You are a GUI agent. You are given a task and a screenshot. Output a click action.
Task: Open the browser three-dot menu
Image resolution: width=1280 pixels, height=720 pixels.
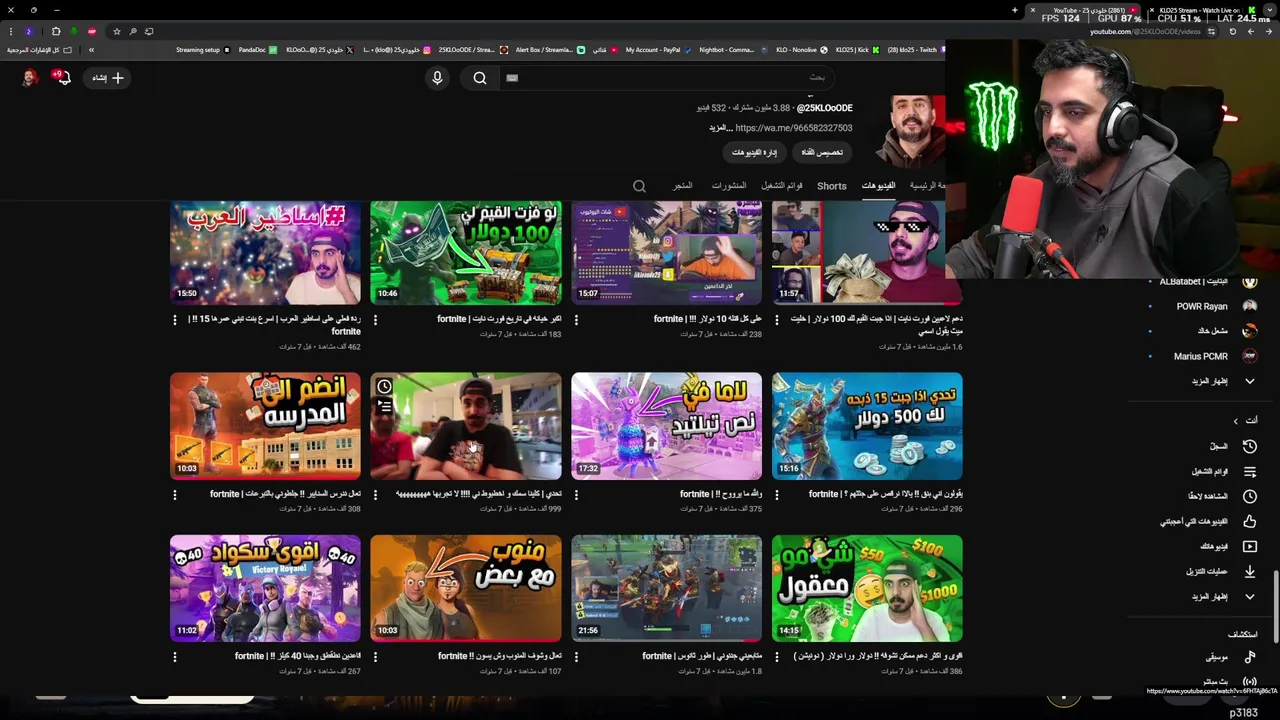tap(10, 31)
